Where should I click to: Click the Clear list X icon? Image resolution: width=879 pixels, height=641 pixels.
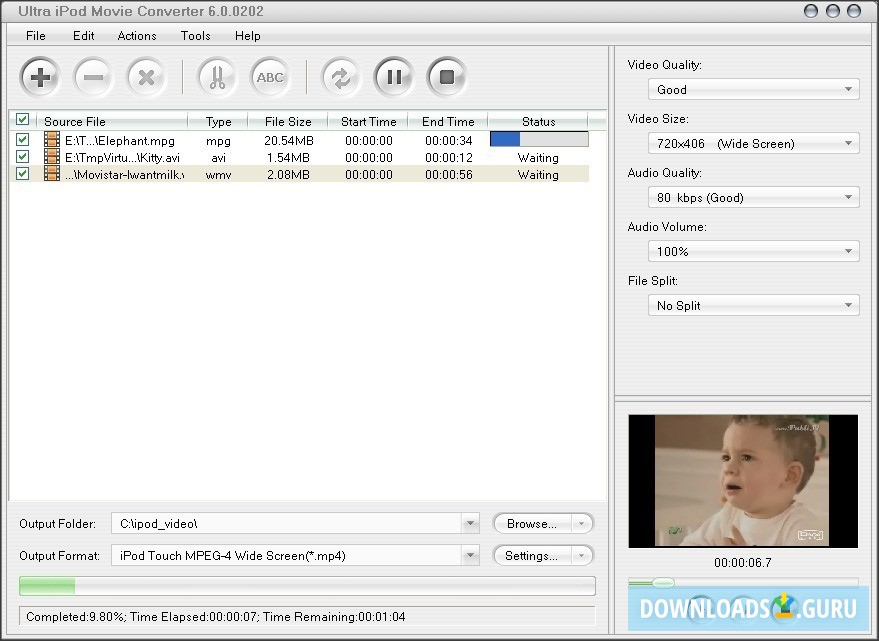click(x=146, y=77)
